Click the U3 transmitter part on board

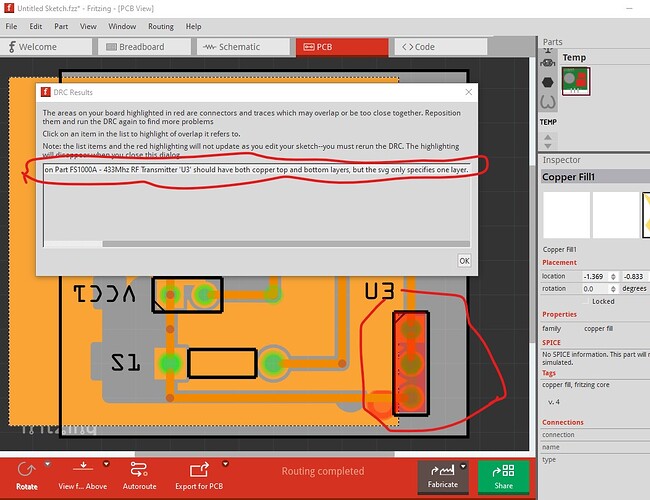point(411,364)
